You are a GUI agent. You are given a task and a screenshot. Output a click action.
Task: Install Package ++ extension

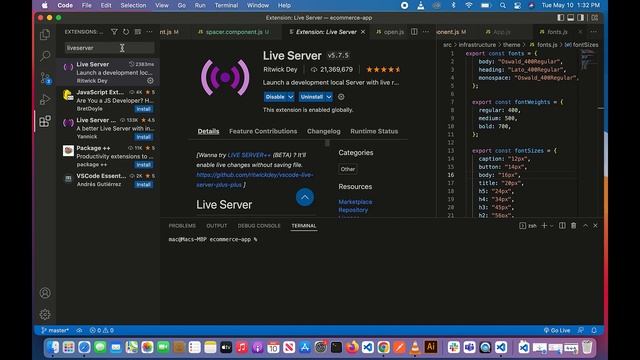(x=144, y=164)
